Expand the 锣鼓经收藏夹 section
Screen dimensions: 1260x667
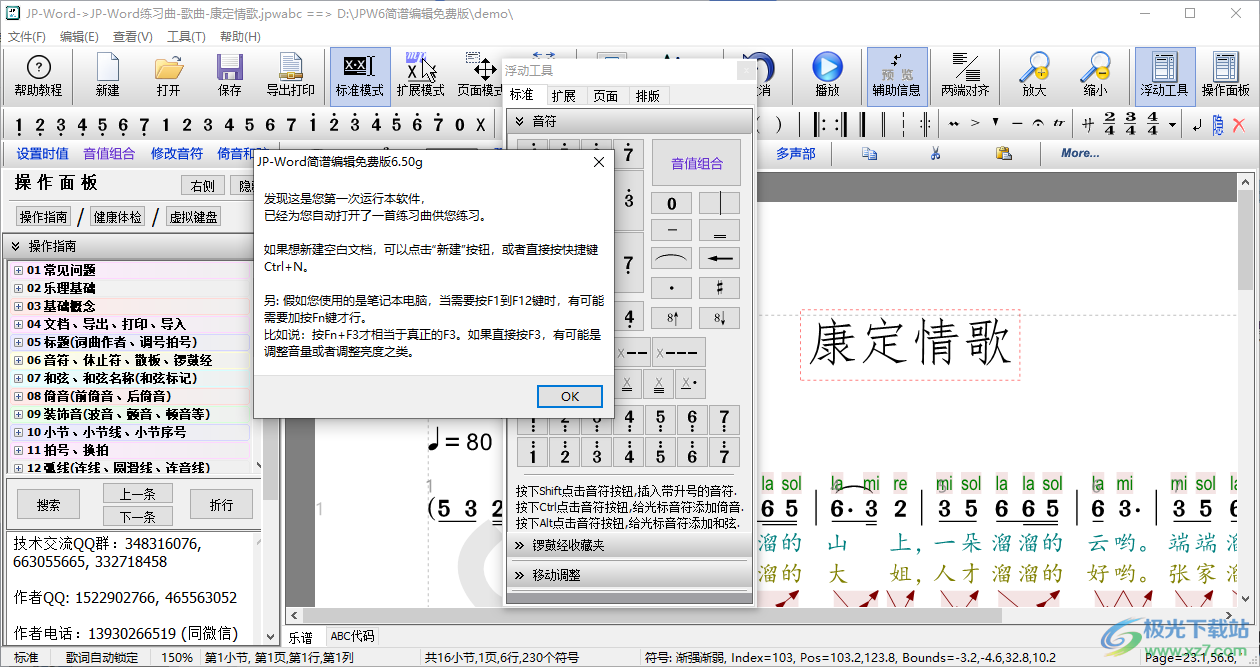[x=629, y=546]
